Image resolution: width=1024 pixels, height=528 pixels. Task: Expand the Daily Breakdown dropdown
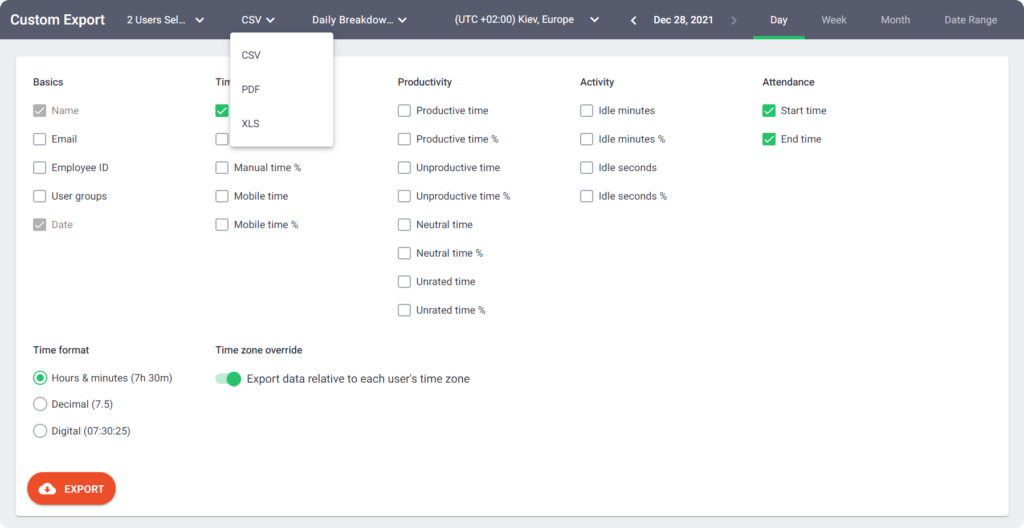tap(359, 20)
